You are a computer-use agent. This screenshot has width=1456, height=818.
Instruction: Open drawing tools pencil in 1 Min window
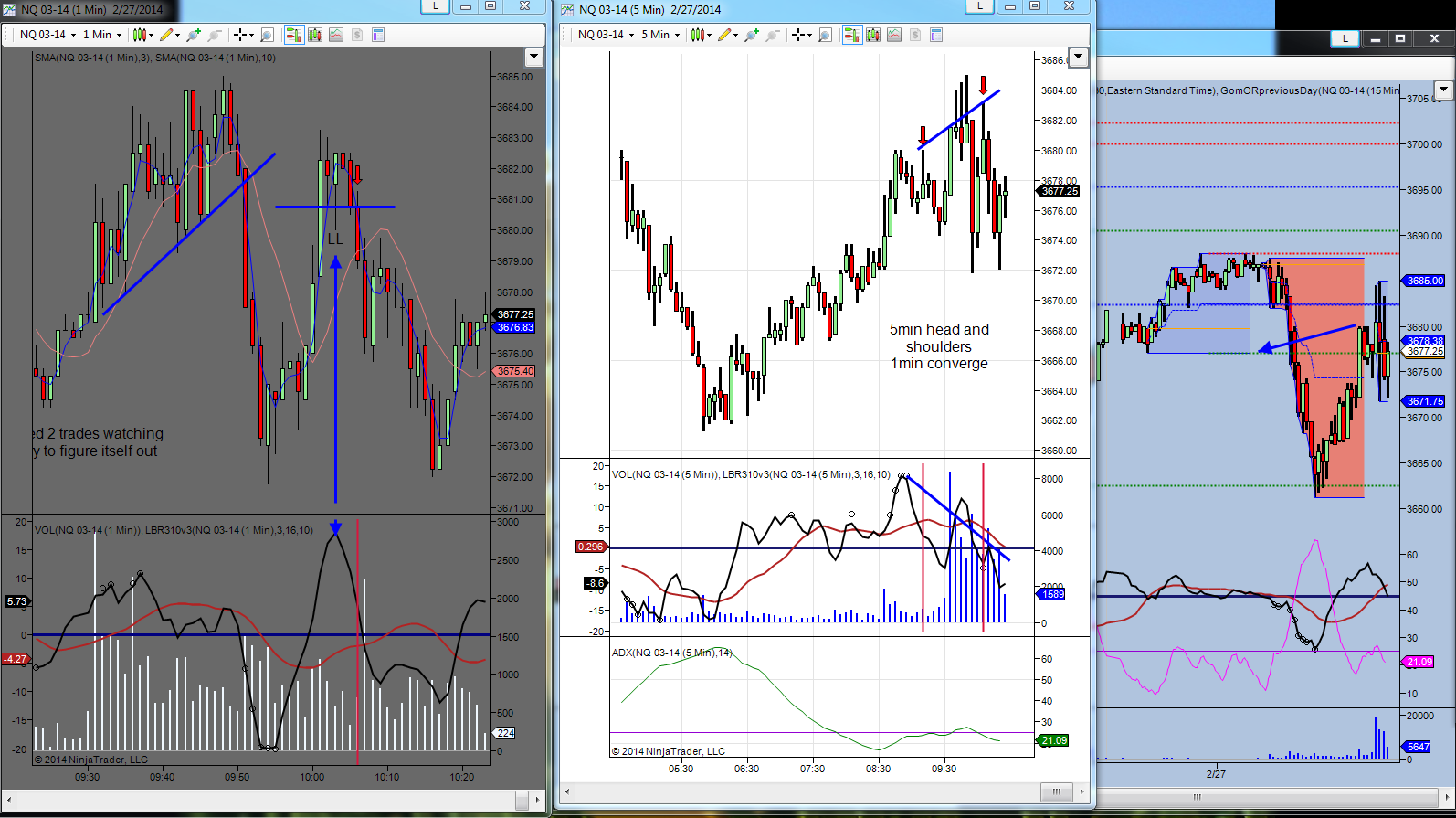point(168,35)
